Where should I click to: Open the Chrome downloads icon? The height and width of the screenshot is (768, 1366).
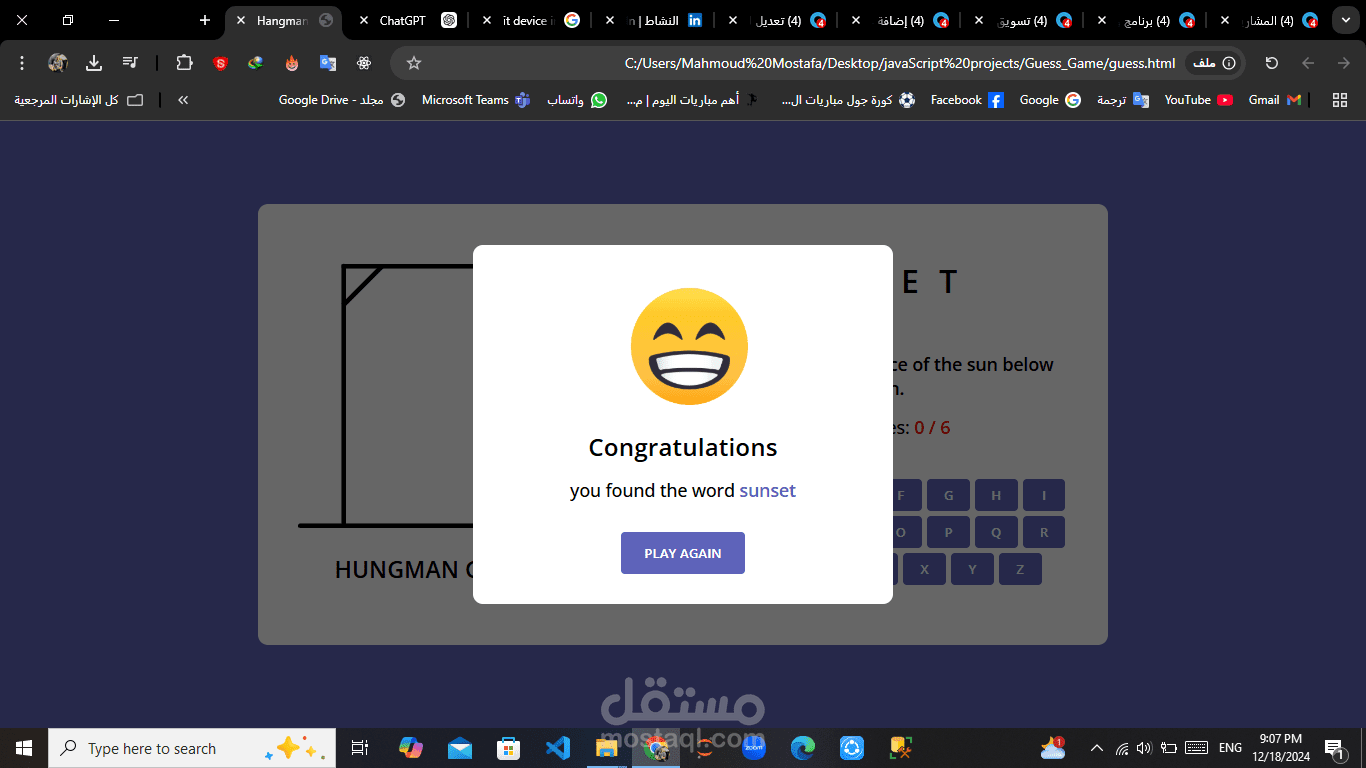point(94,63)
